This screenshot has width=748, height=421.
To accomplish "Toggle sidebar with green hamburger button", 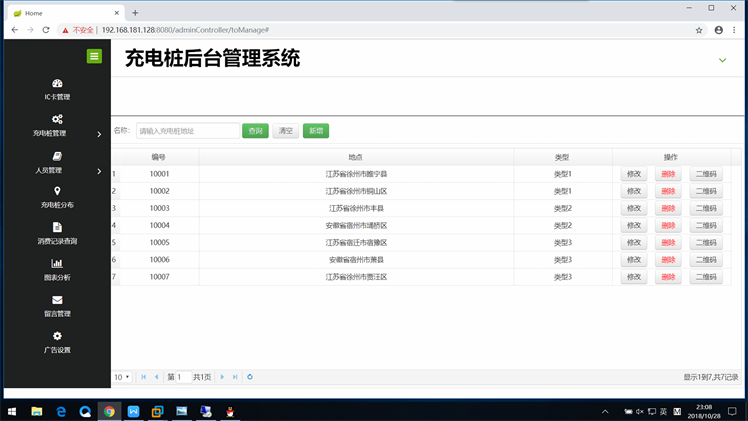I will (x=94, y=56).
